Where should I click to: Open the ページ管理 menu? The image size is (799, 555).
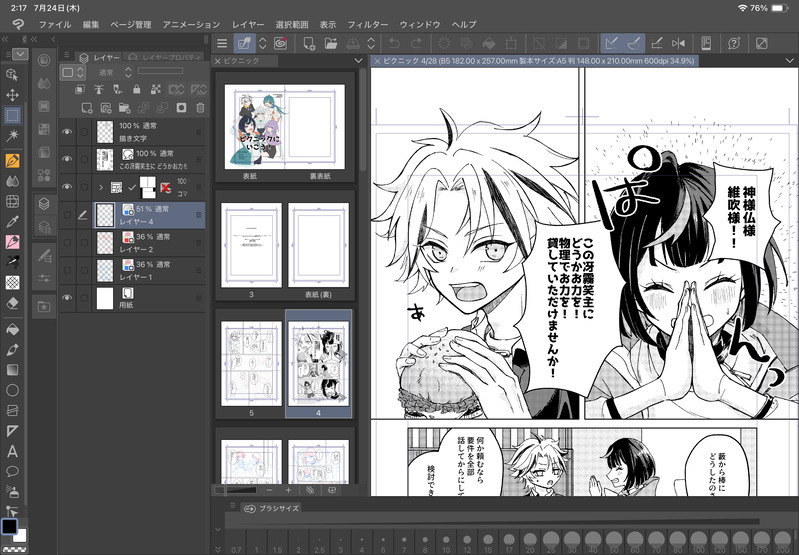(x=130, y=24)
